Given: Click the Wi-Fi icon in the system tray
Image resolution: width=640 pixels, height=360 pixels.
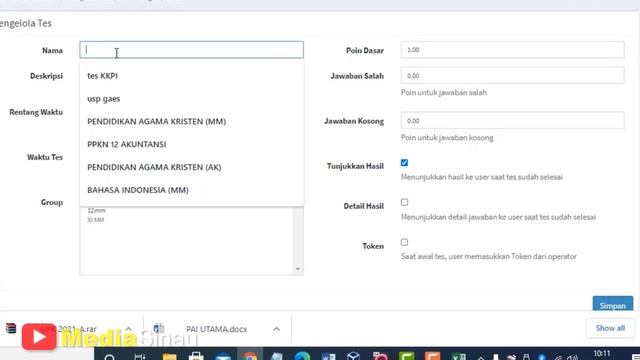Looking at the screenshot, I should click(558, 358).
